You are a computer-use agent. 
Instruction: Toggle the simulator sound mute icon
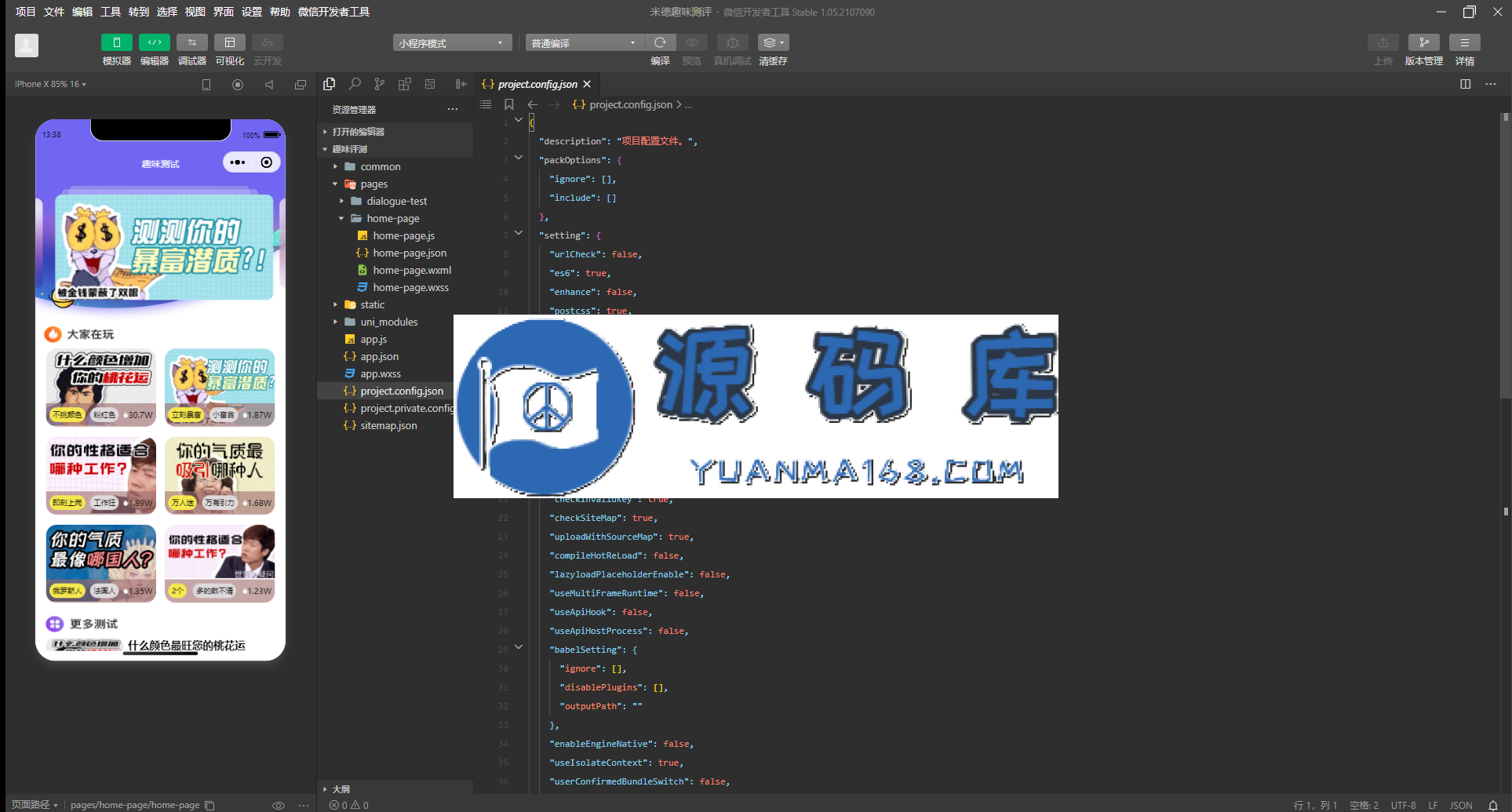(269, 85)
